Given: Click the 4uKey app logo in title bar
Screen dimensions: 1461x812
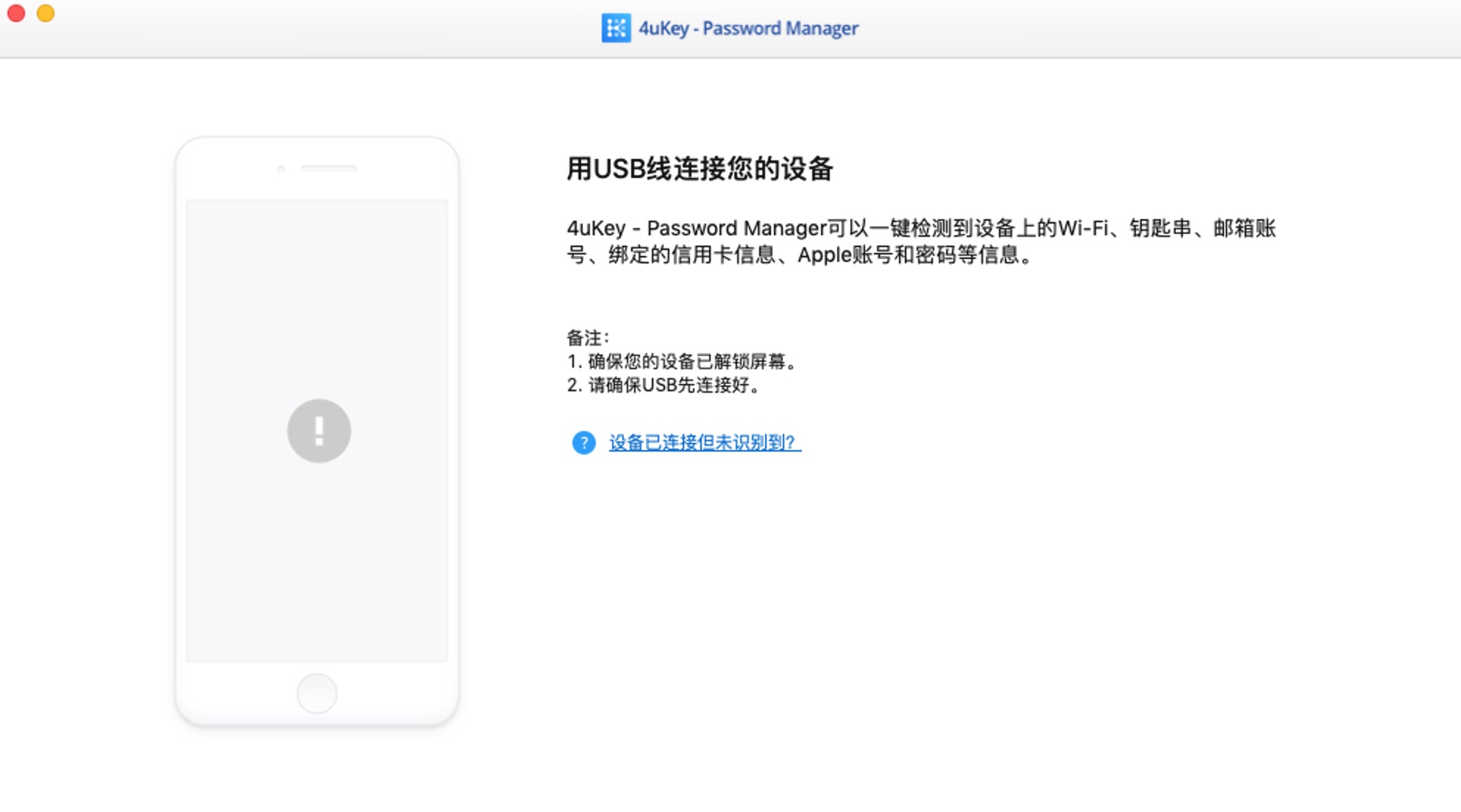Looking at the screenshot, I should click(616, 28).
